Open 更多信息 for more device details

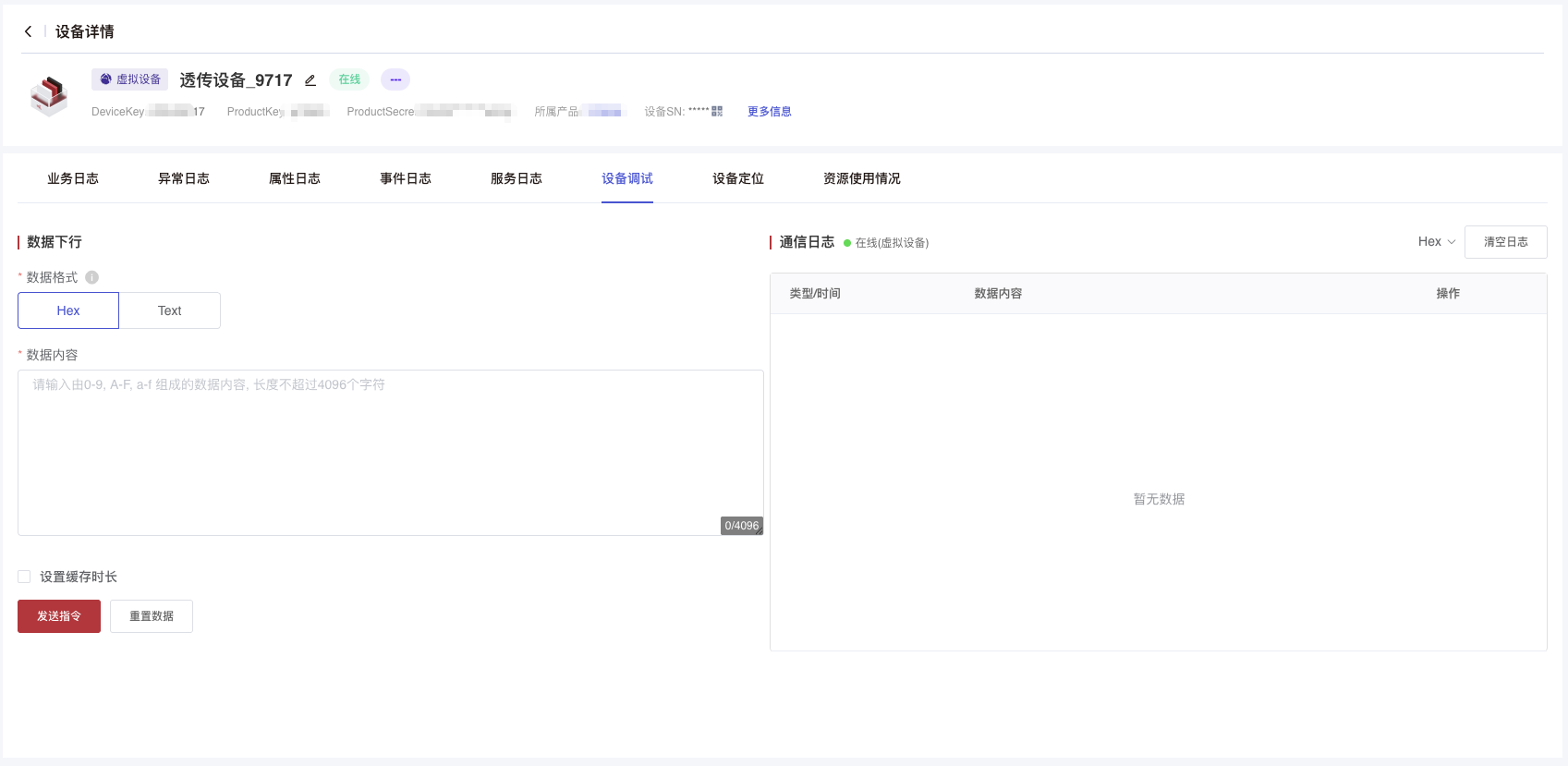click(769, 112)
